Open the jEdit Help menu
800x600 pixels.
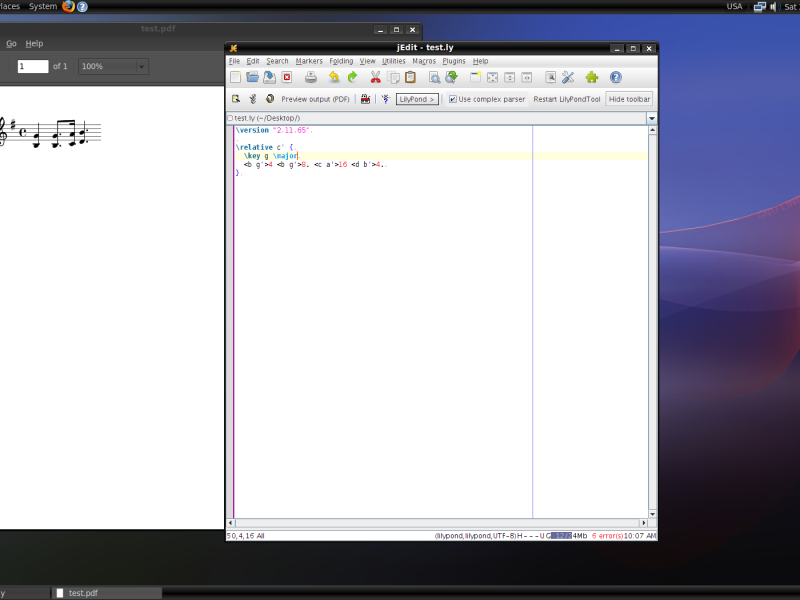coord(480,61)
